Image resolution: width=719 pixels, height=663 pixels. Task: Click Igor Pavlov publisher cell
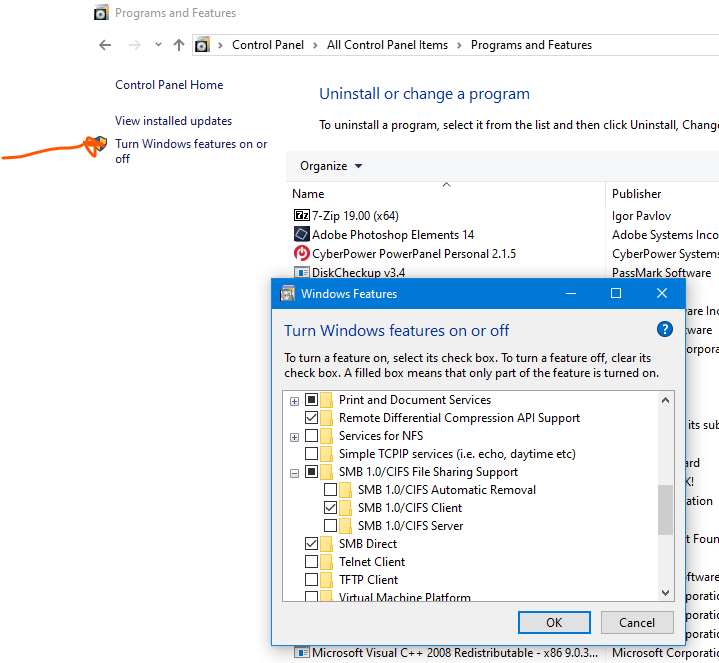click(x=642, y=215)
